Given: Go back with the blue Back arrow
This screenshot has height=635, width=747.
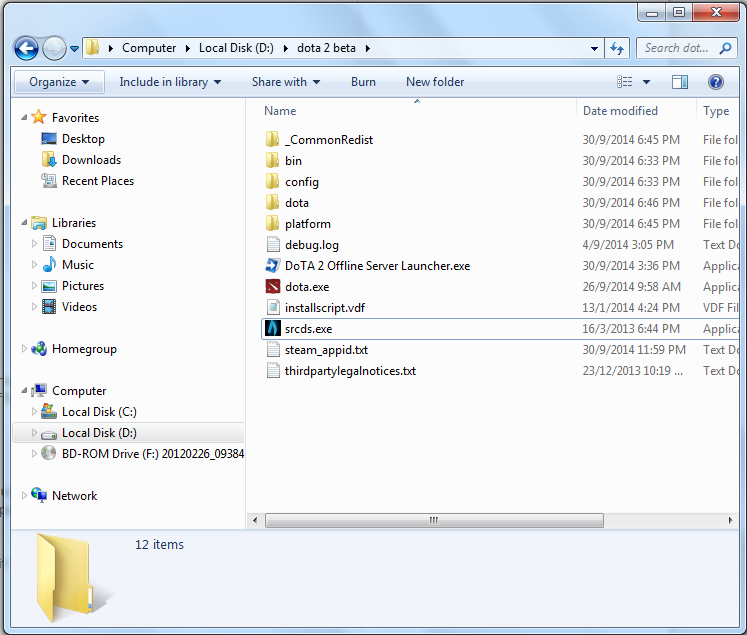Looking at the screenshot, I should point(26,48).
